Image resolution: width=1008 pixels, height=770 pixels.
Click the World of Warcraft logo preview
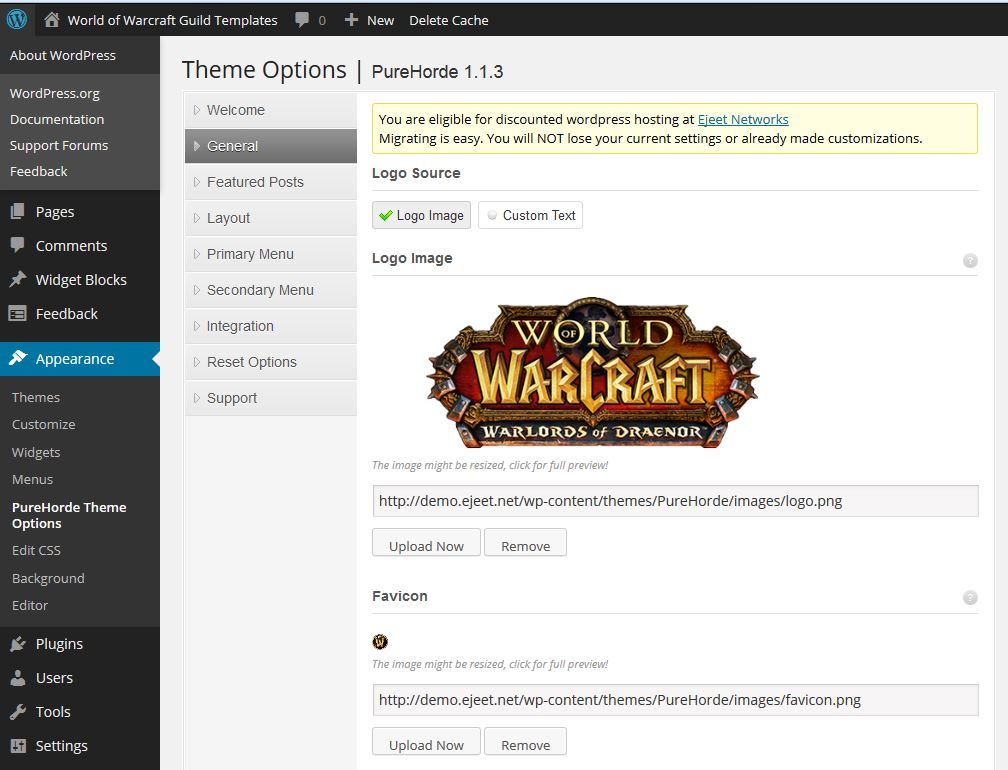(x=592, y=372)
